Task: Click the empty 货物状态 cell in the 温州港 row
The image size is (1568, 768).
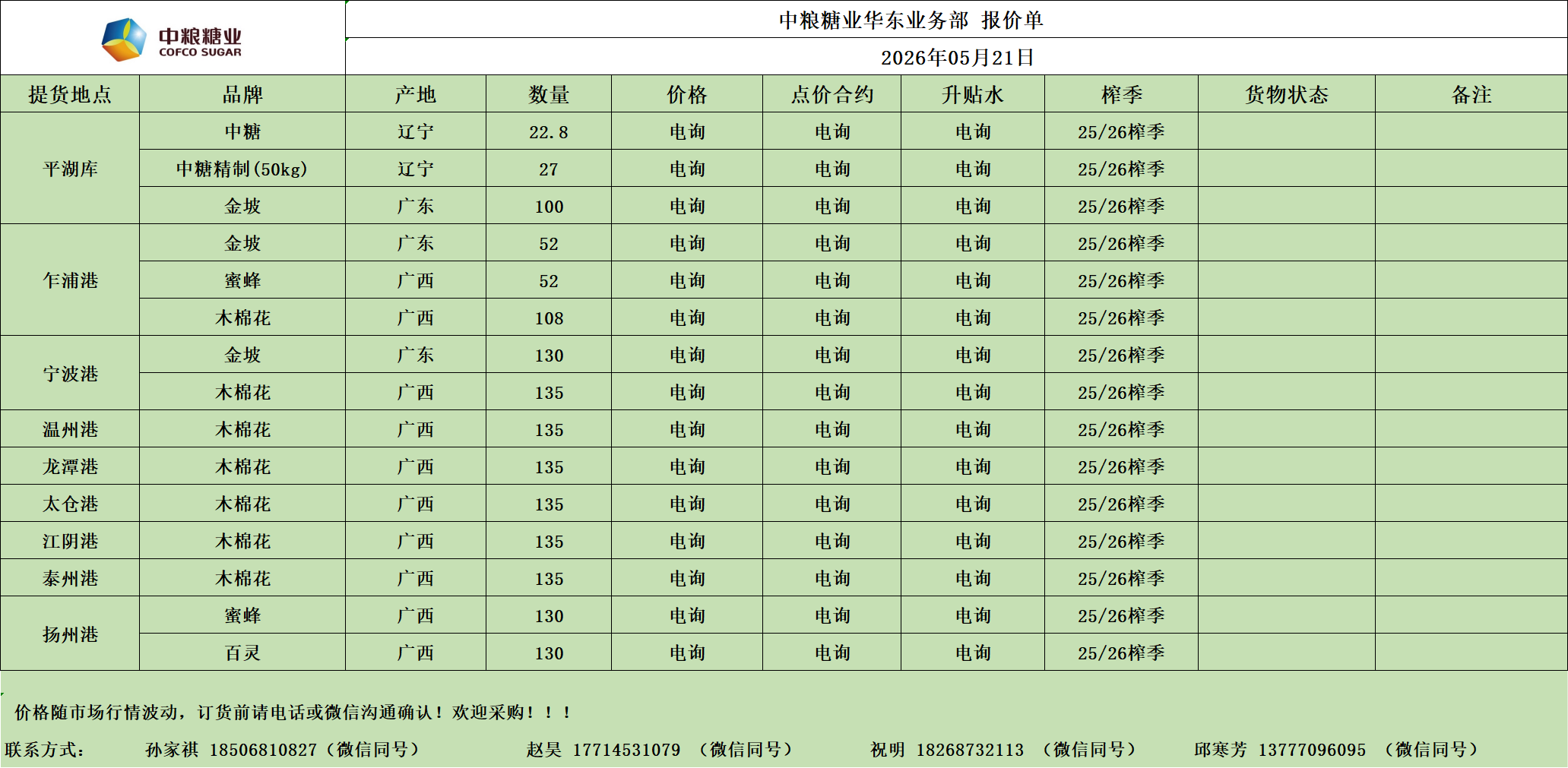Action: [x=1287, y=429]
